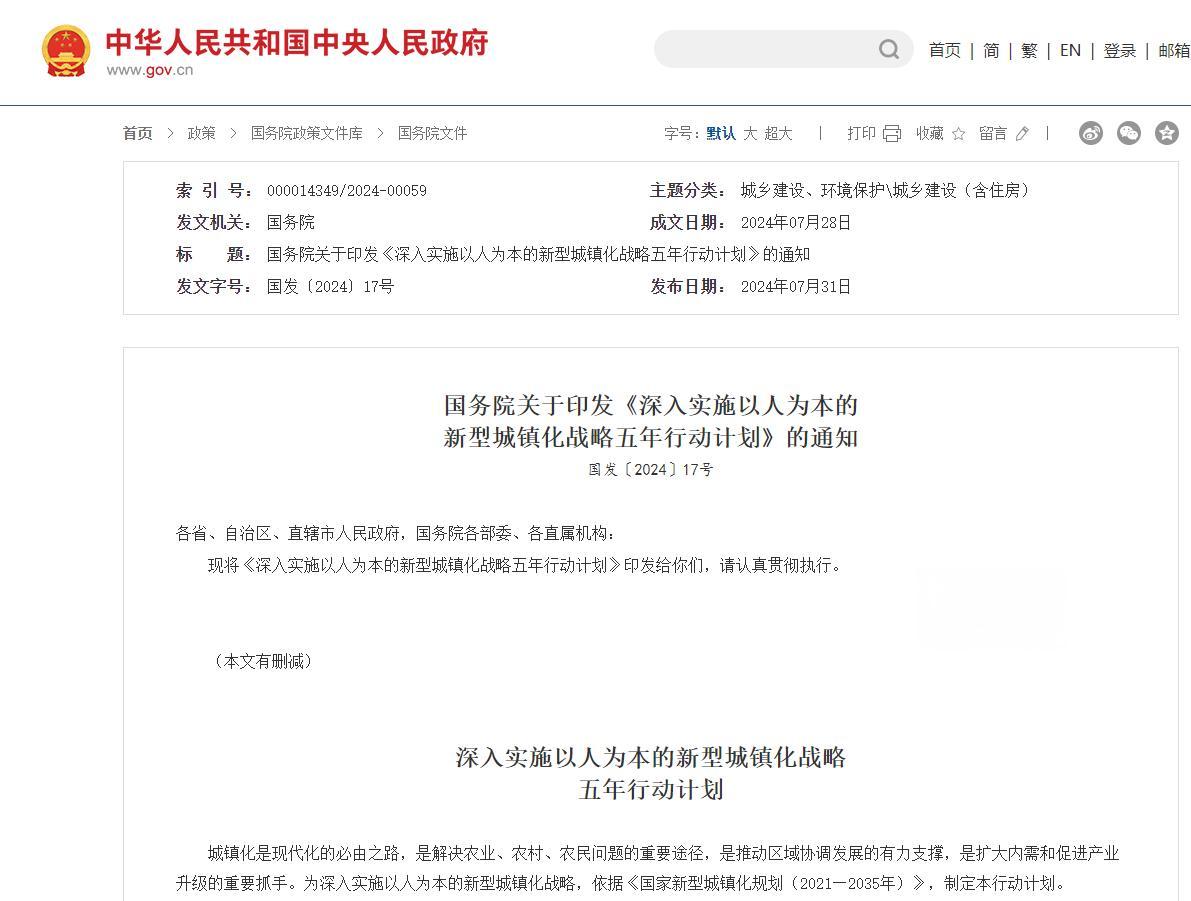The height and width of the screenshot is (901, 1191).
Task: Open 国务院政策文件库 breadcrumb link
Action: click(307, 133)
